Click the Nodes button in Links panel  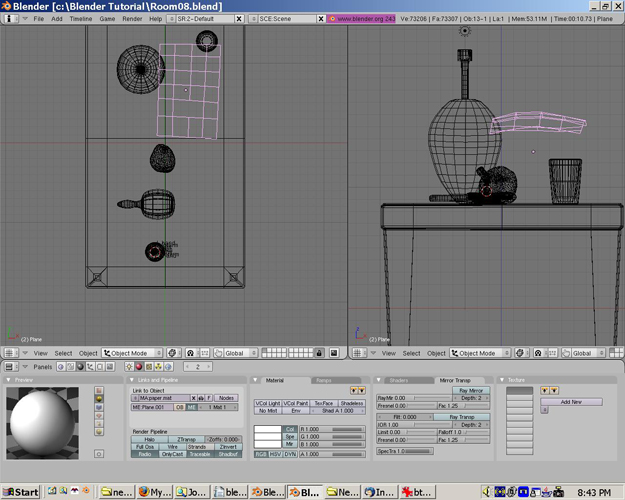227,398
